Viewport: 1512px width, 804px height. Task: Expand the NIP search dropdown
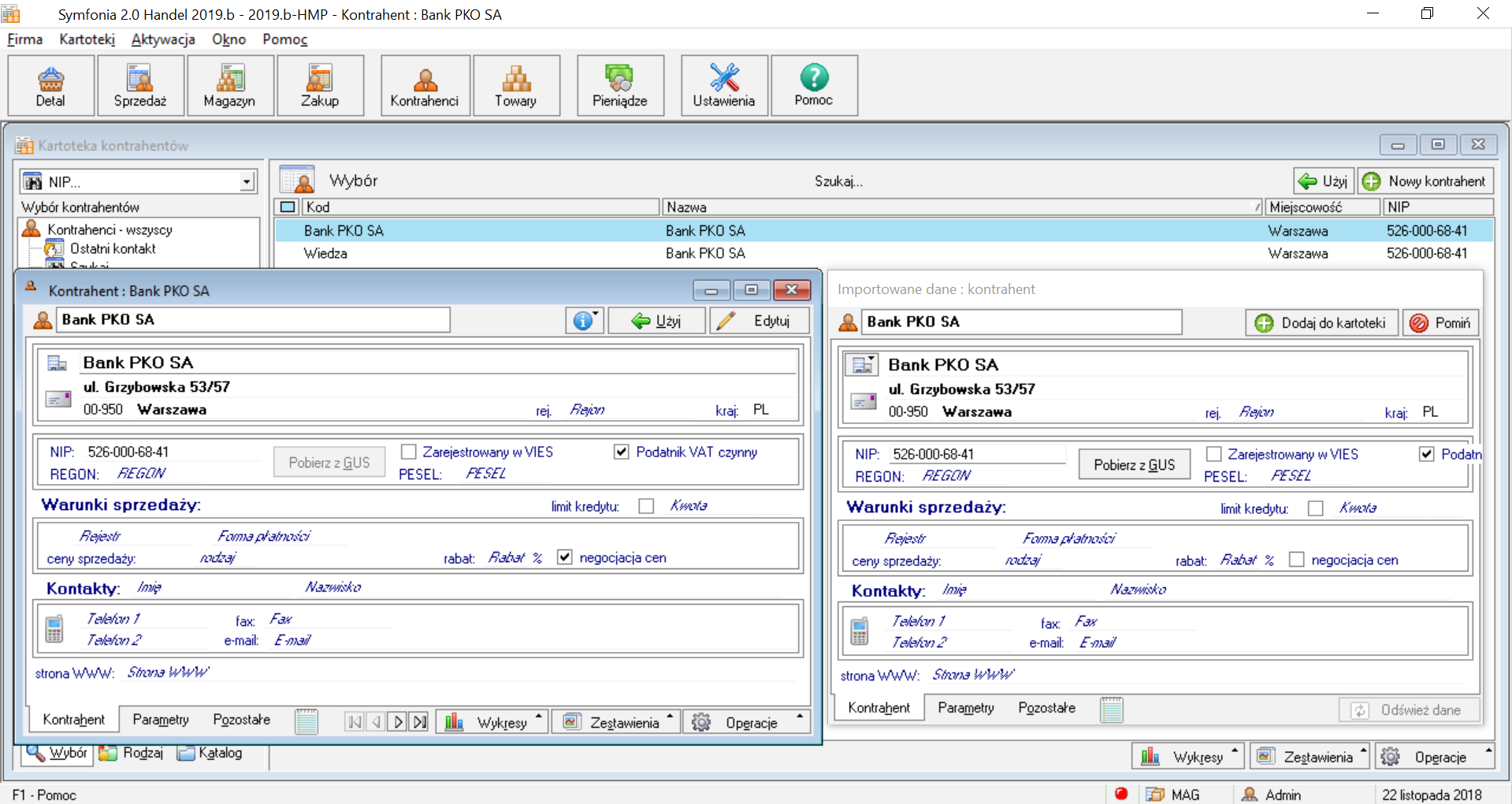[247, 182]
